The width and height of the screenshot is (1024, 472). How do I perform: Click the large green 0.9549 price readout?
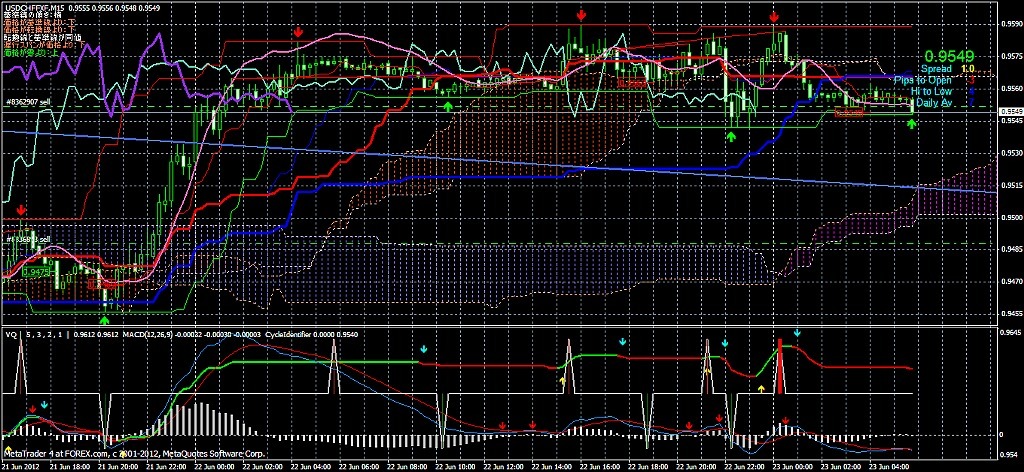pyautogui.click(x=950, y=56)
